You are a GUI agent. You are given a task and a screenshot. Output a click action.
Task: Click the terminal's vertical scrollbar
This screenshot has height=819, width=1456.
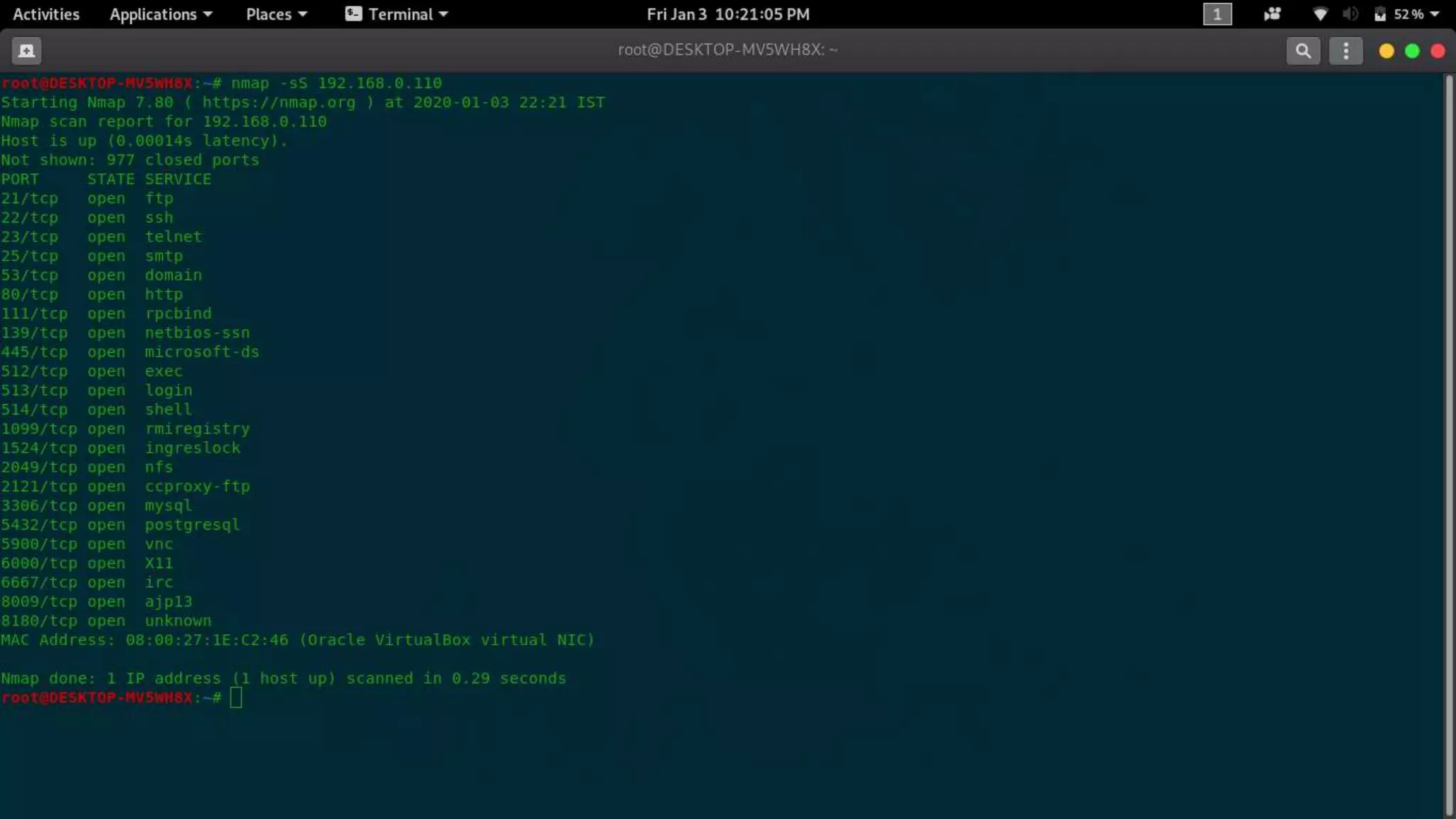tap(1449, 441)
